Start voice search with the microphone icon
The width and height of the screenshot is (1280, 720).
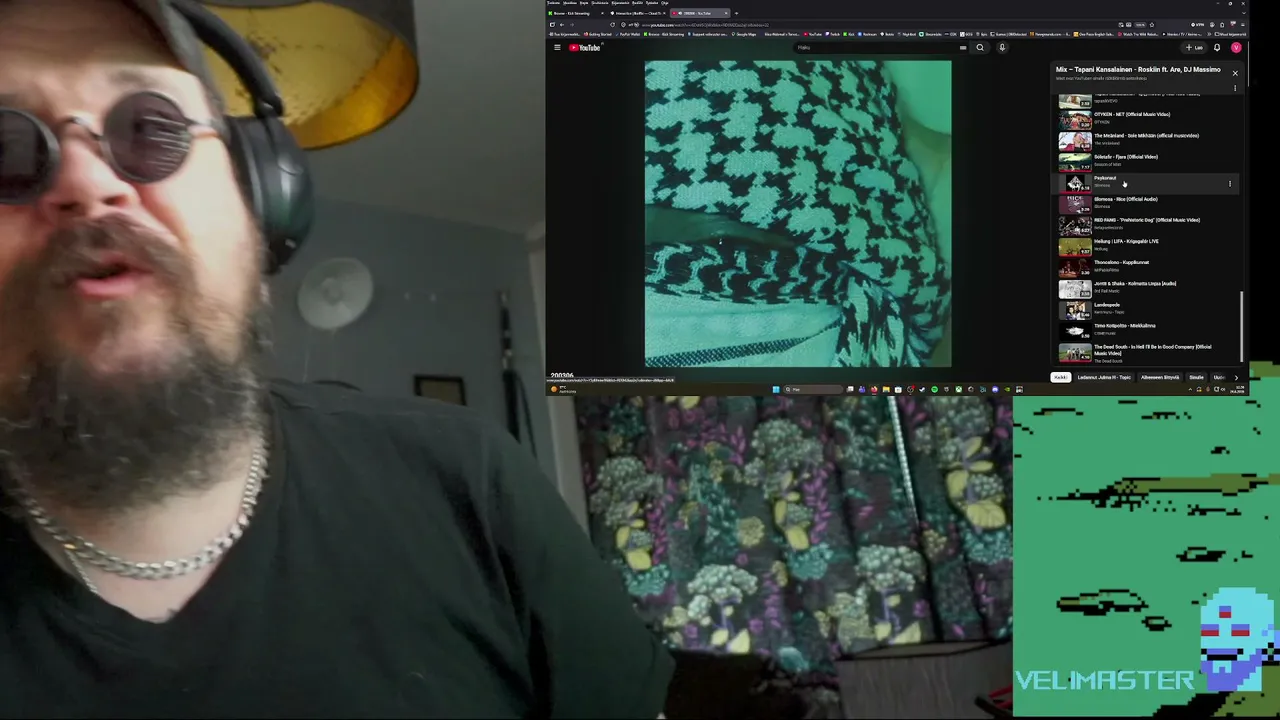click(1002, 47)
